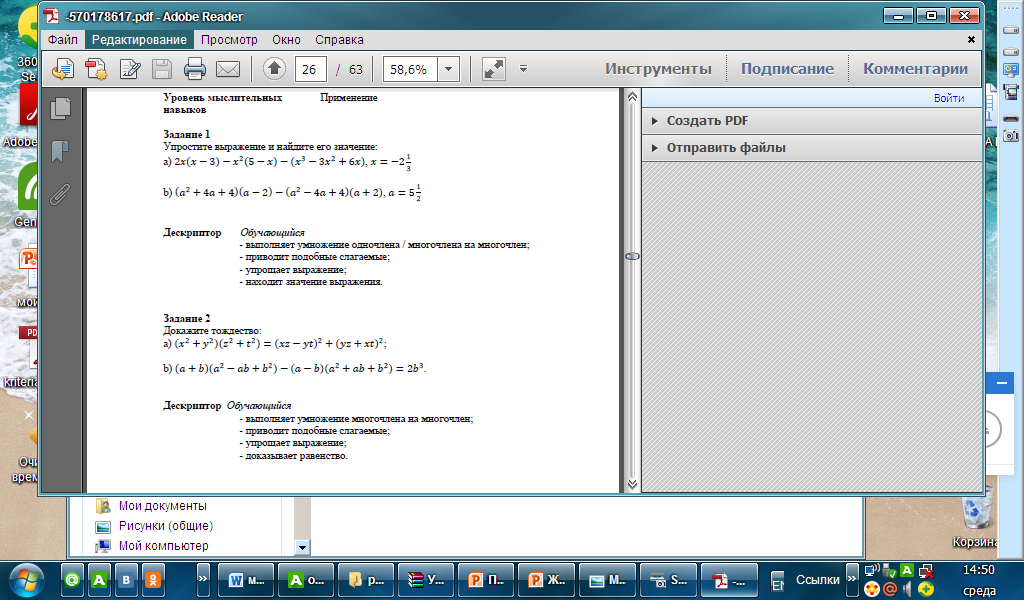Open the Page Thumbnails panel icon
1024x600 pixels.
coord(60,108)
